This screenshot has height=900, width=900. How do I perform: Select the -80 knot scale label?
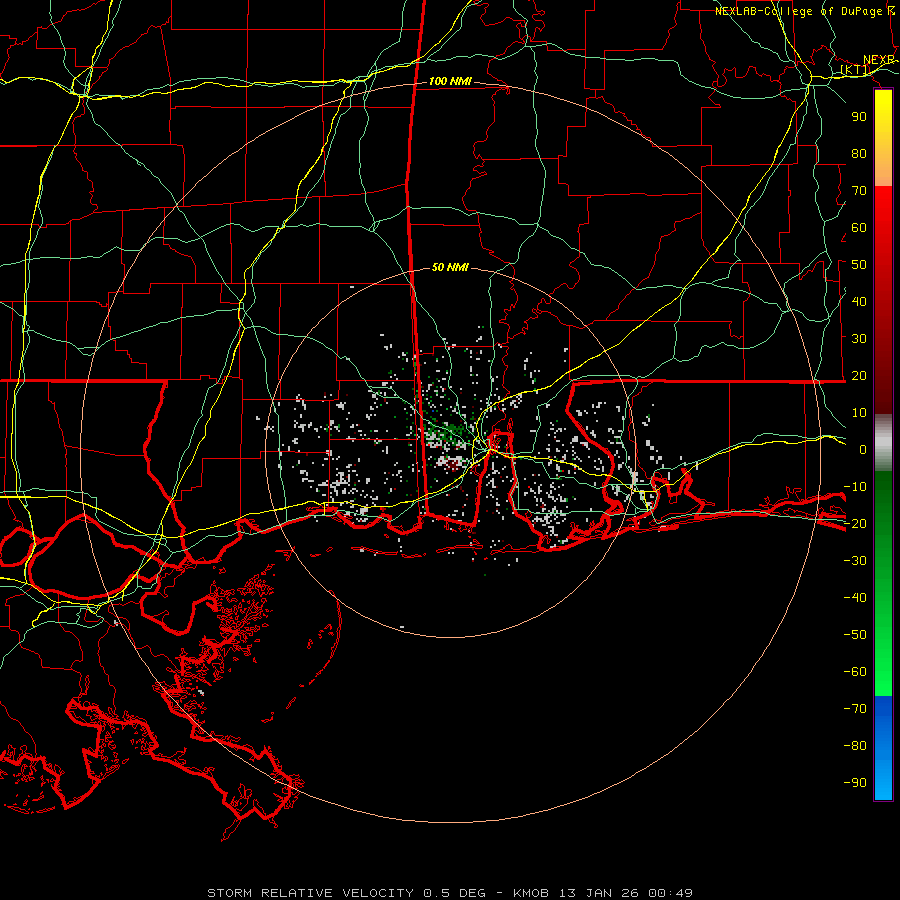855,746
